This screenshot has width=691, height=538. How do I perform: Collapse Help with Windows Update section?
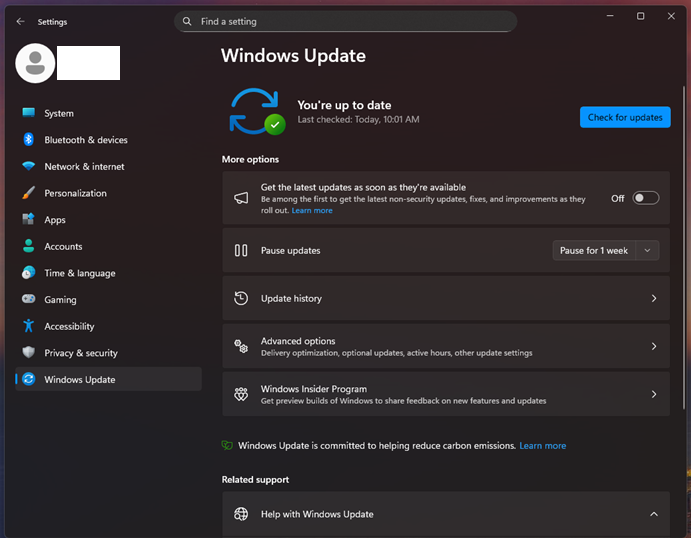point(654,514)
